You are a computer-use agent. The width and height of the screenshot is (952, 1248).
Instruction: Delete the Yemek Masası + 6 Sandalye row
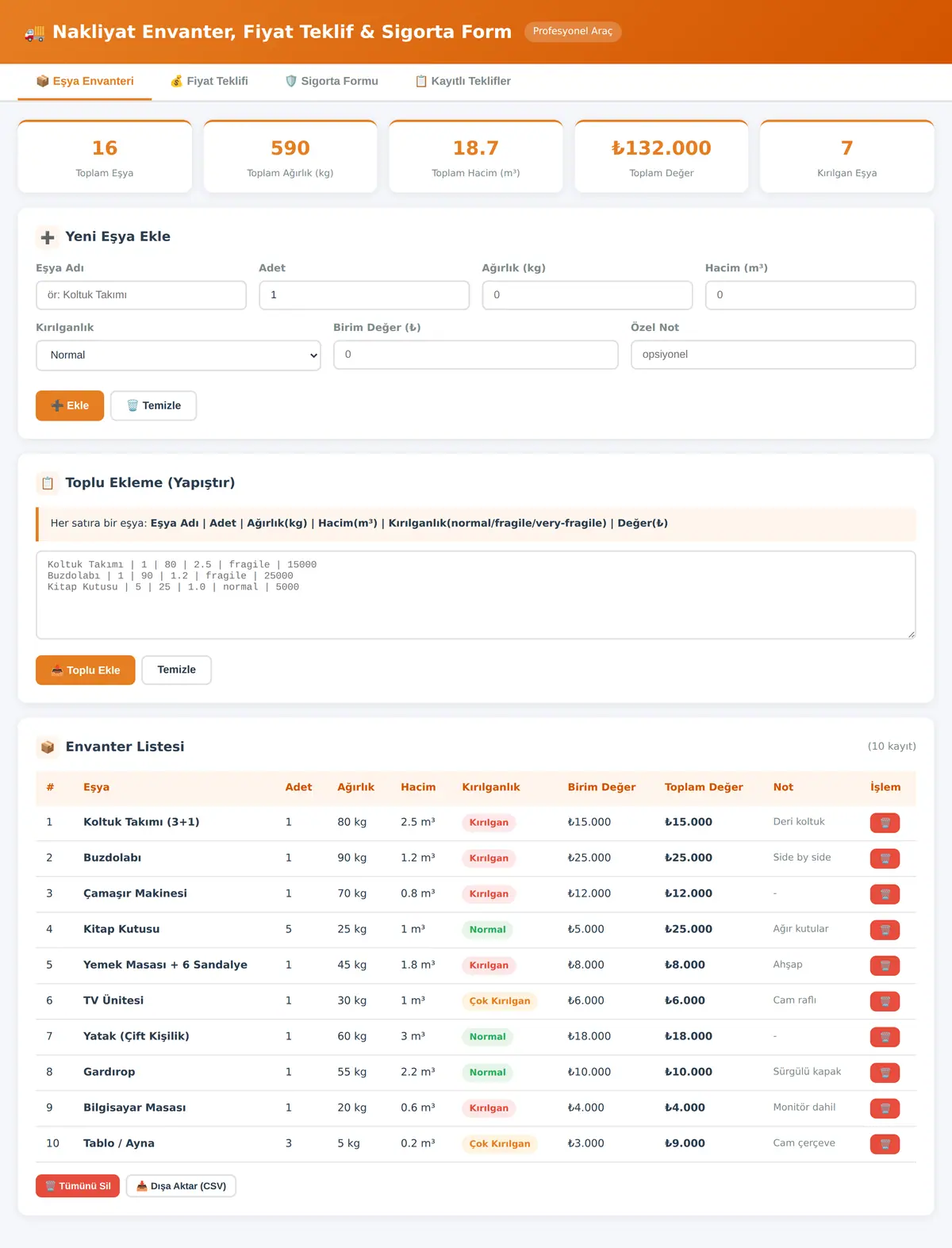click(x=885, y=966)
